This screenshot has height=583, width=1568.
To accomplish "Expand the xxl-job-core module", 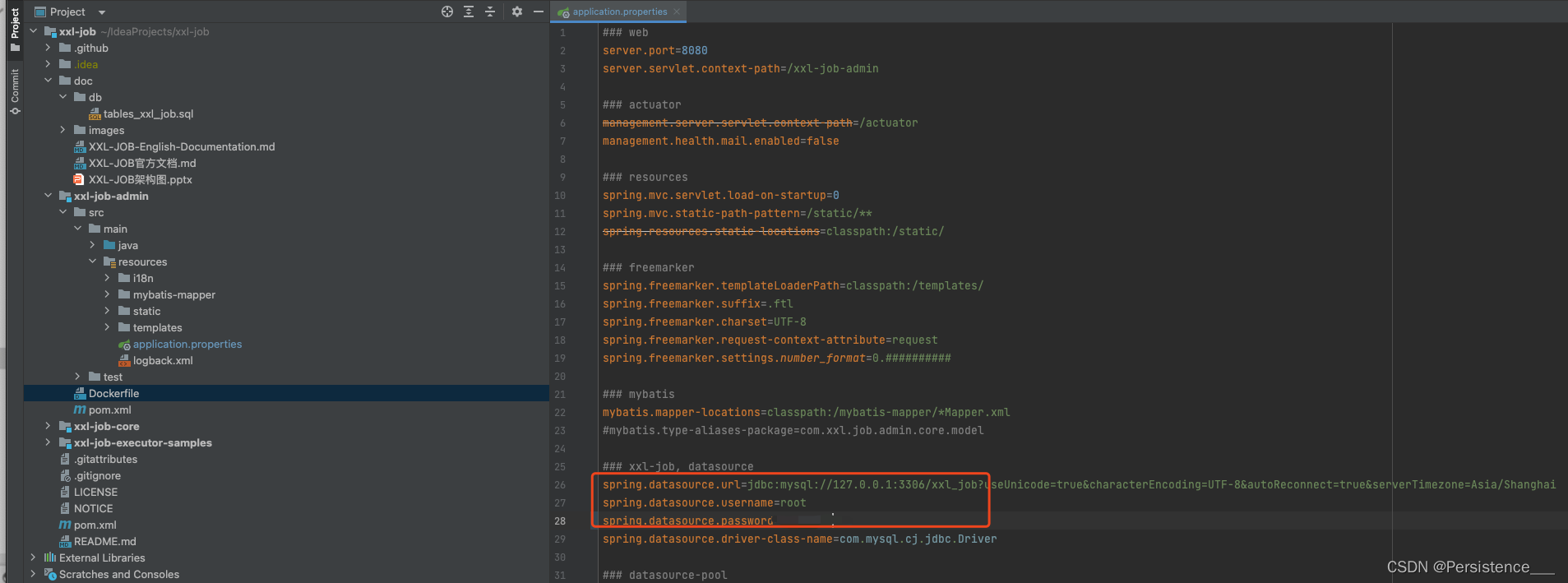I will [x=49, y=426].
